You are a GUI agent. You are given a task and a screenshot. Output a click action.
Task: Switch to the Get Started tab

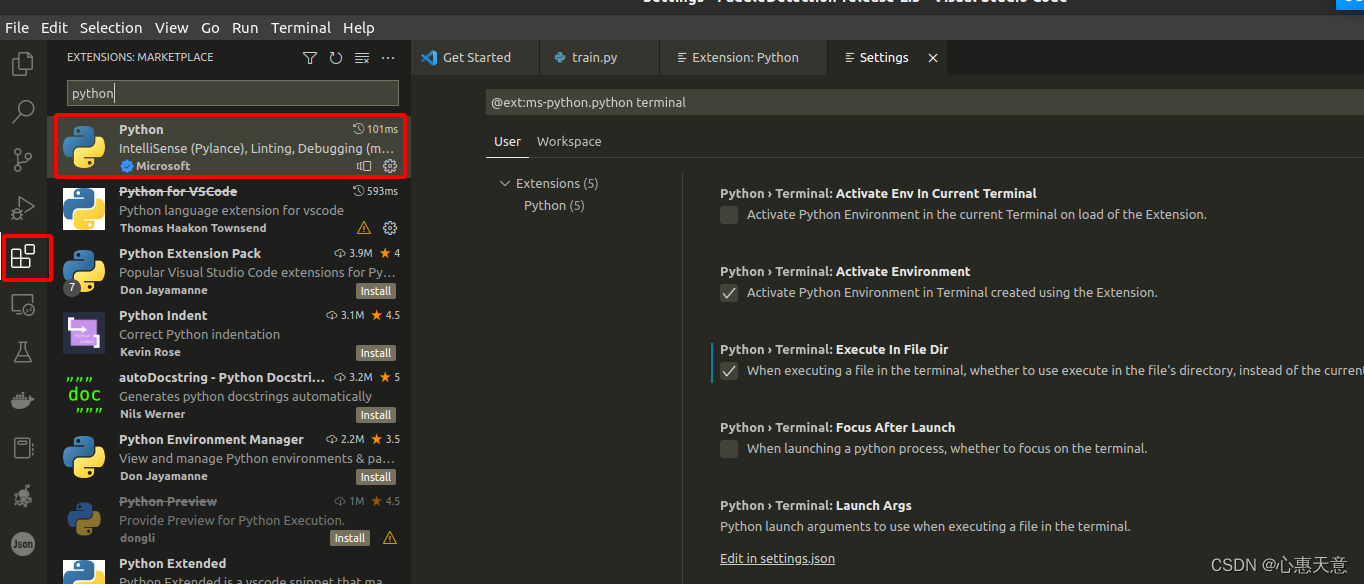coord(476,58)
